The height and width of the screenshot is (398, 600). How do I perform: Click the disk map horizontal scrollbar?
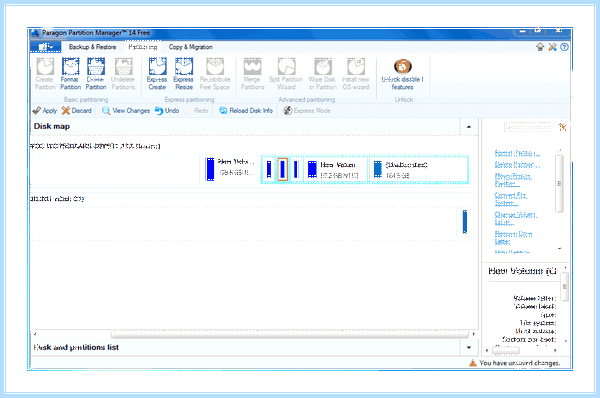[x=290, y=334]
